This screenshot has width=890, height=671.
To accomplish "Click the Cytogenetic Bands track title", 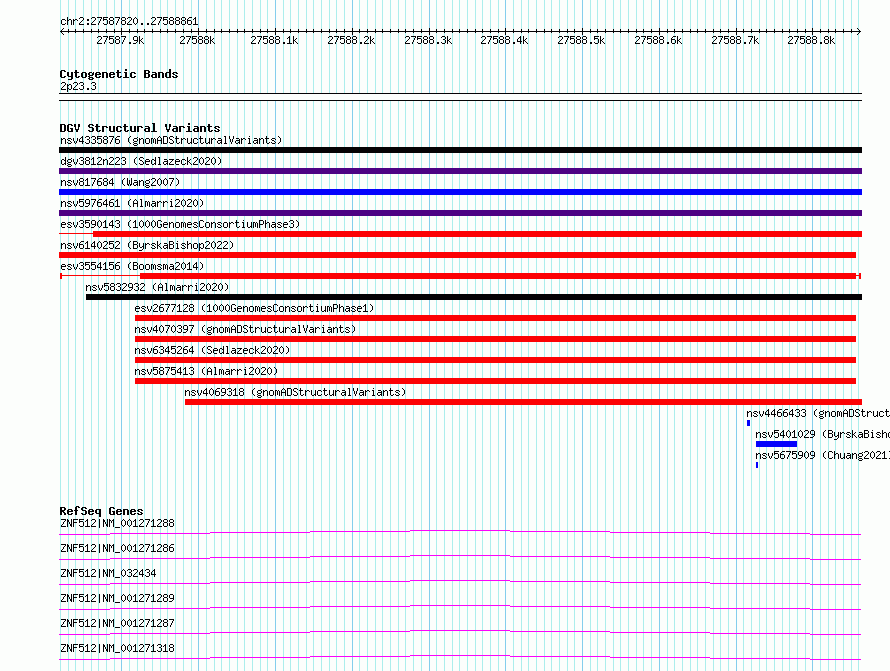I will tap(119, 74).
